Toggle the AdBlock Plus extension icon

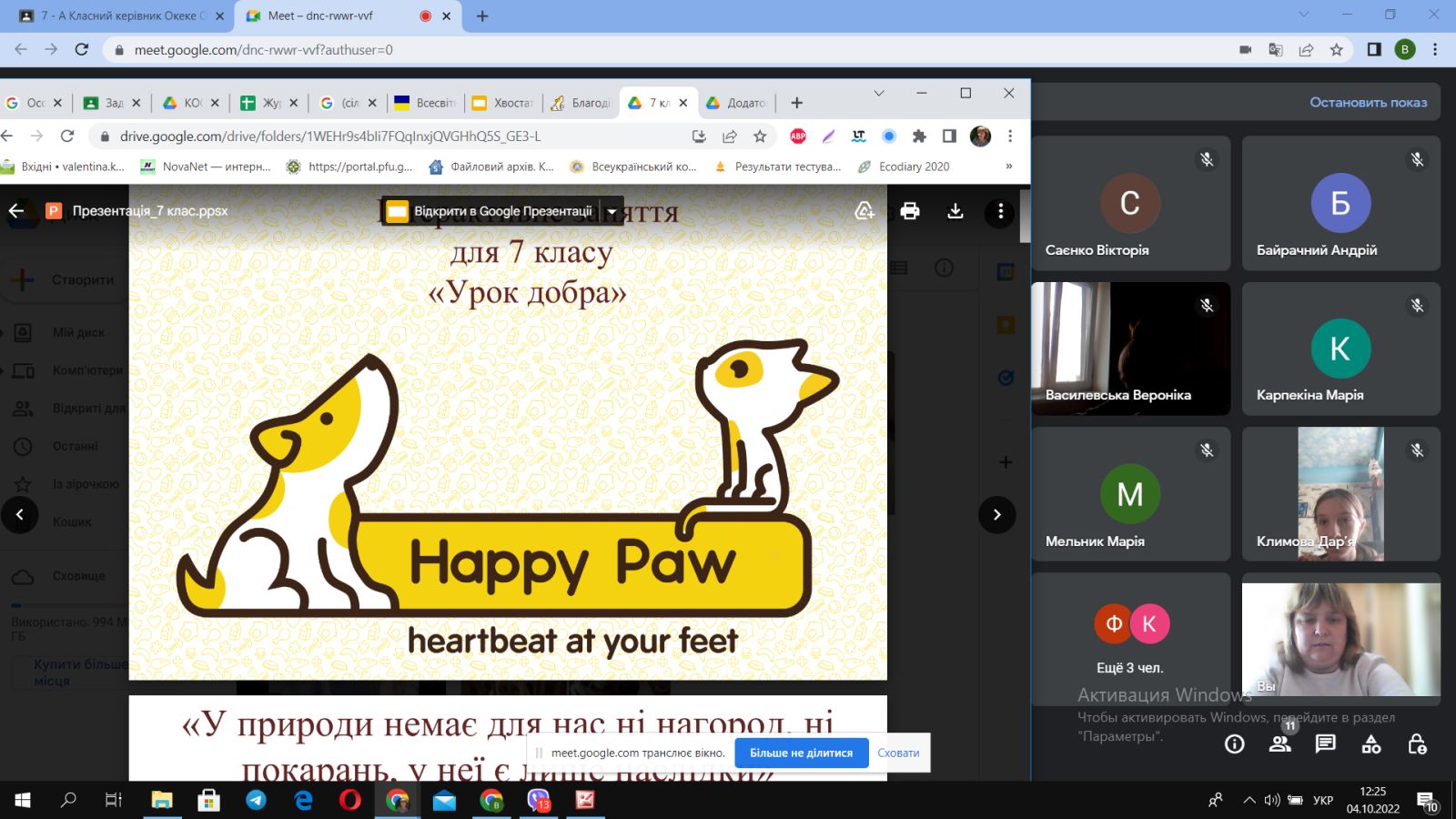tap(798, 136)
